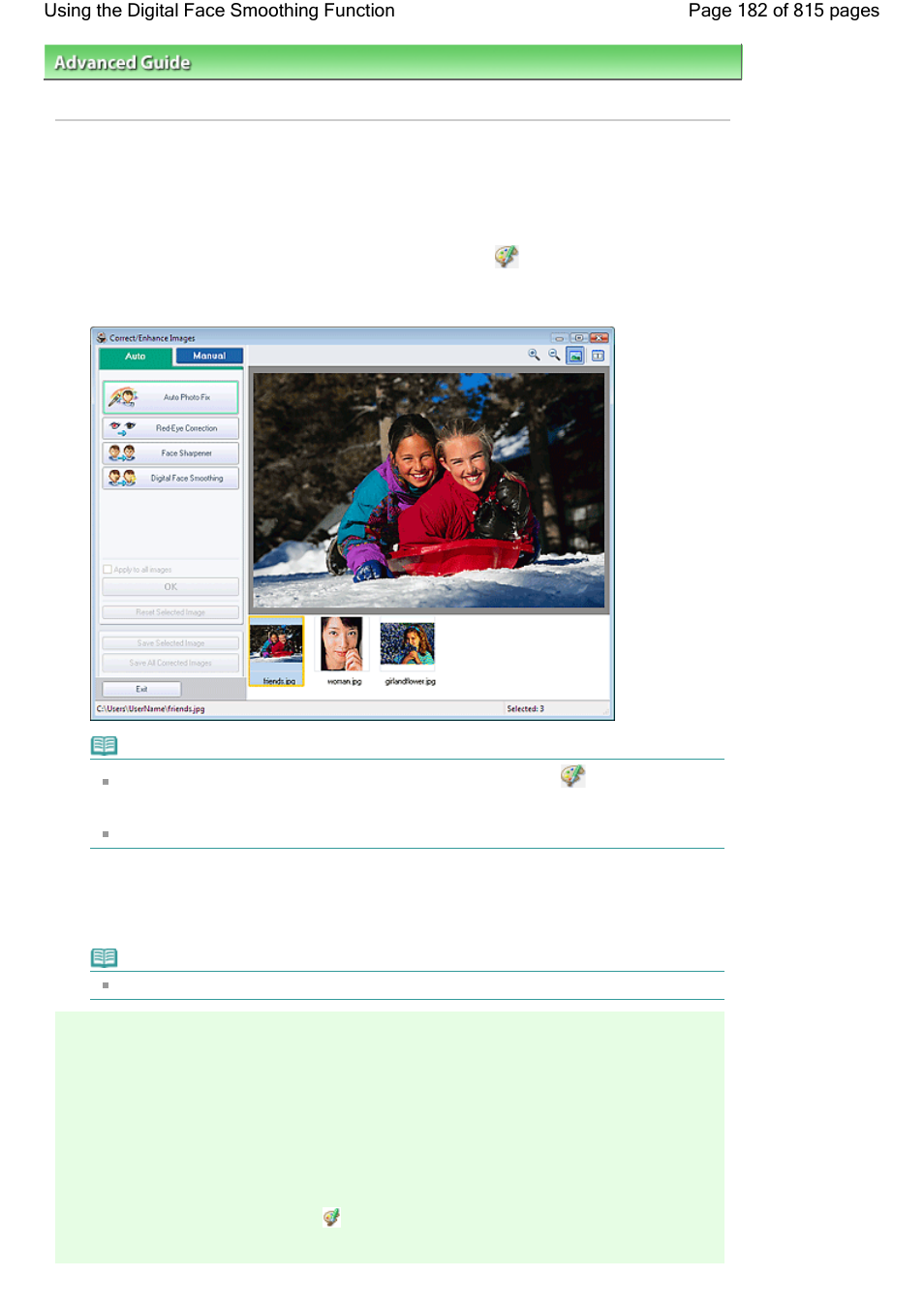
Task: Click Reset Selected Image
Action: [x=170, y=612]
